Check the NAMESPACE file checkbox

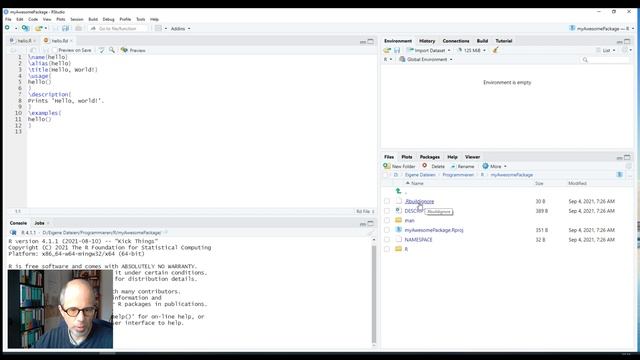(x=387, y=240)
